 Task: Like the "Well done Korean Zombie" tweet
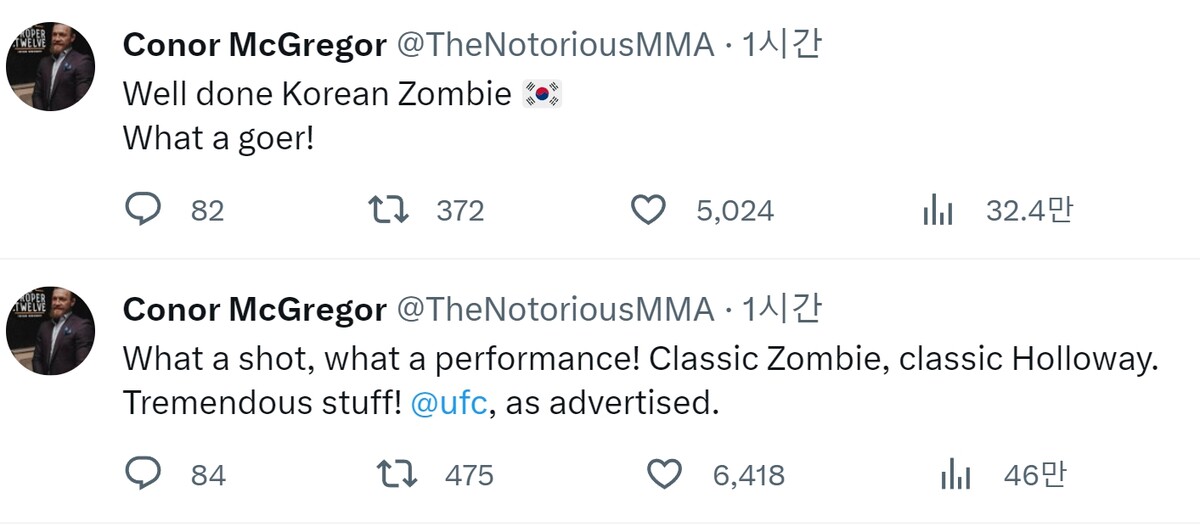648,210
